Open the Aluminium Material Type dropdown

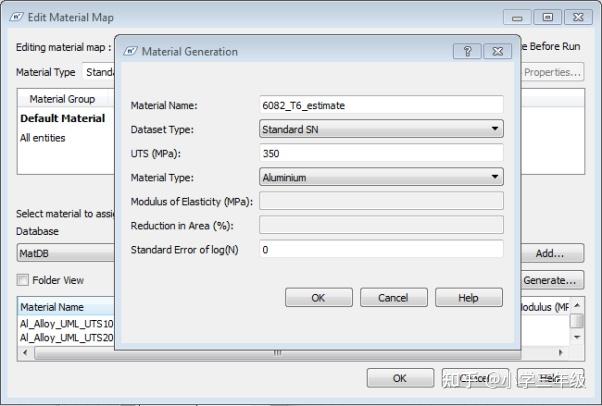click(381, 177)
